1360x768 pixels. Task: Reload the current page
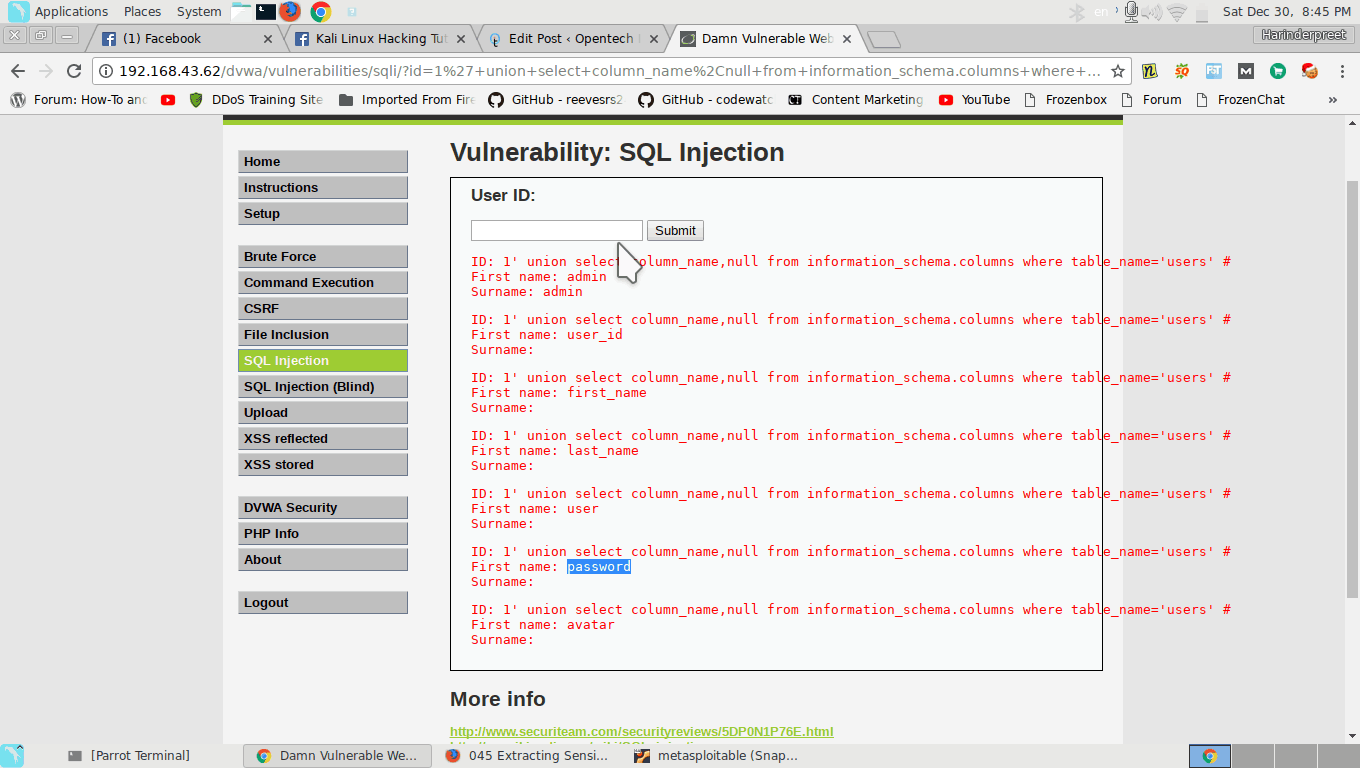click(74, 71)
